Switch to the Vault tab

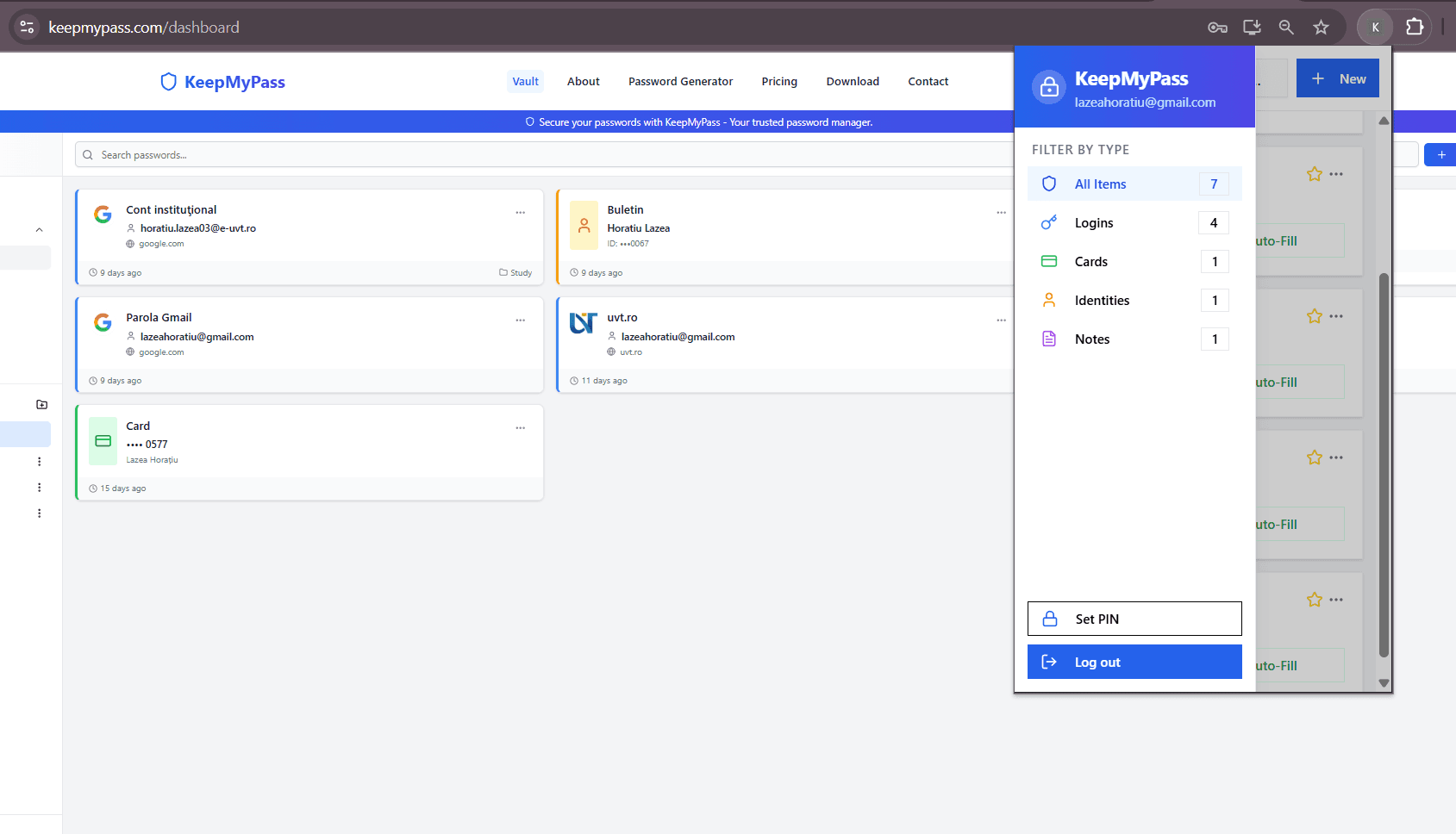(x=525, y=81)
